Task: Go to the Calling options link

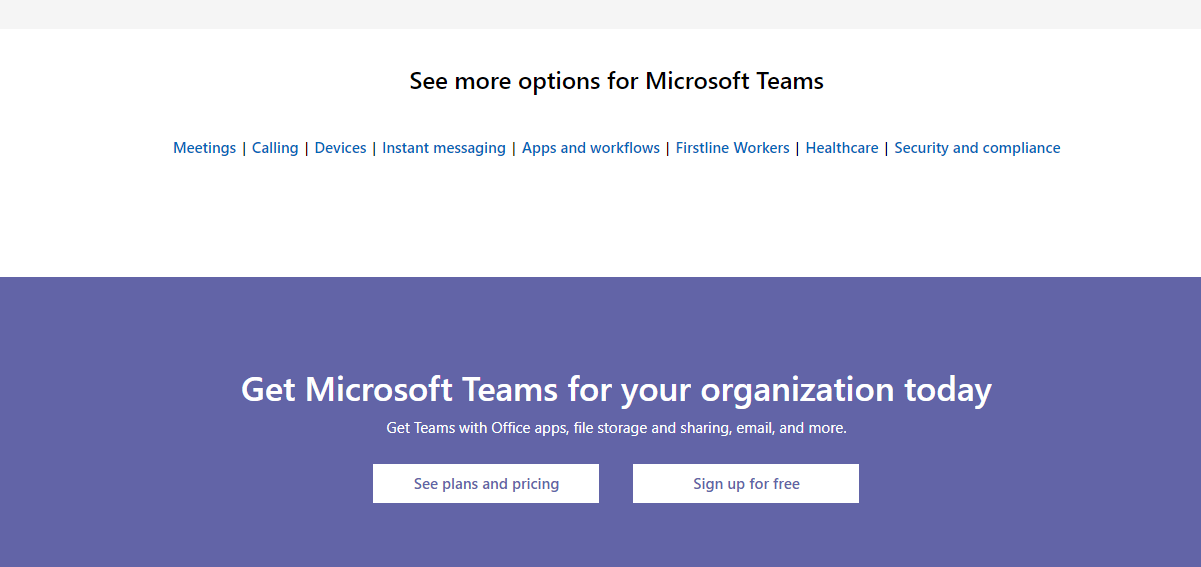Action: (x=275, y=148)
